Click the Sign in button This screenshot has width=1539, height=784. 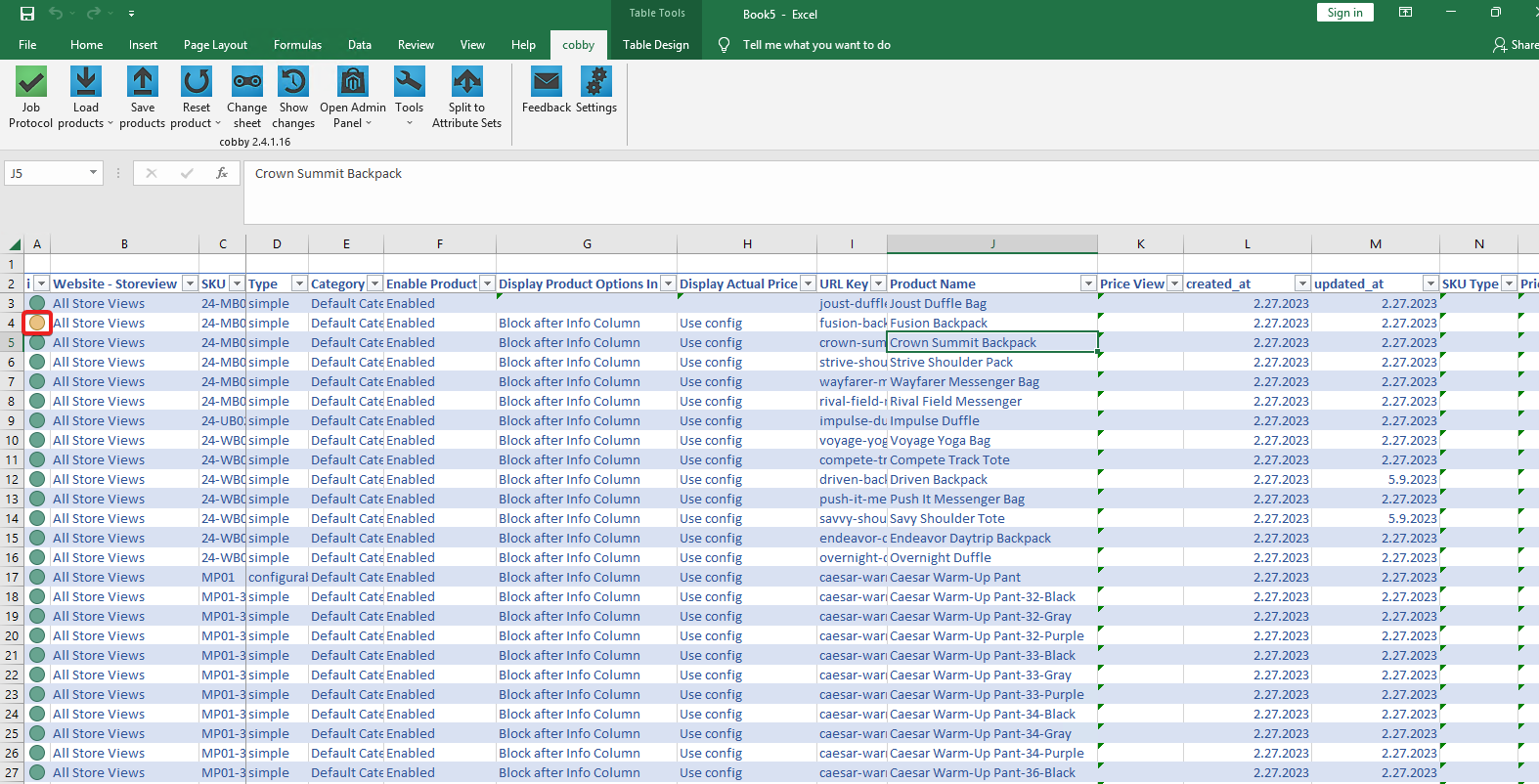[x=1344, y=13]
